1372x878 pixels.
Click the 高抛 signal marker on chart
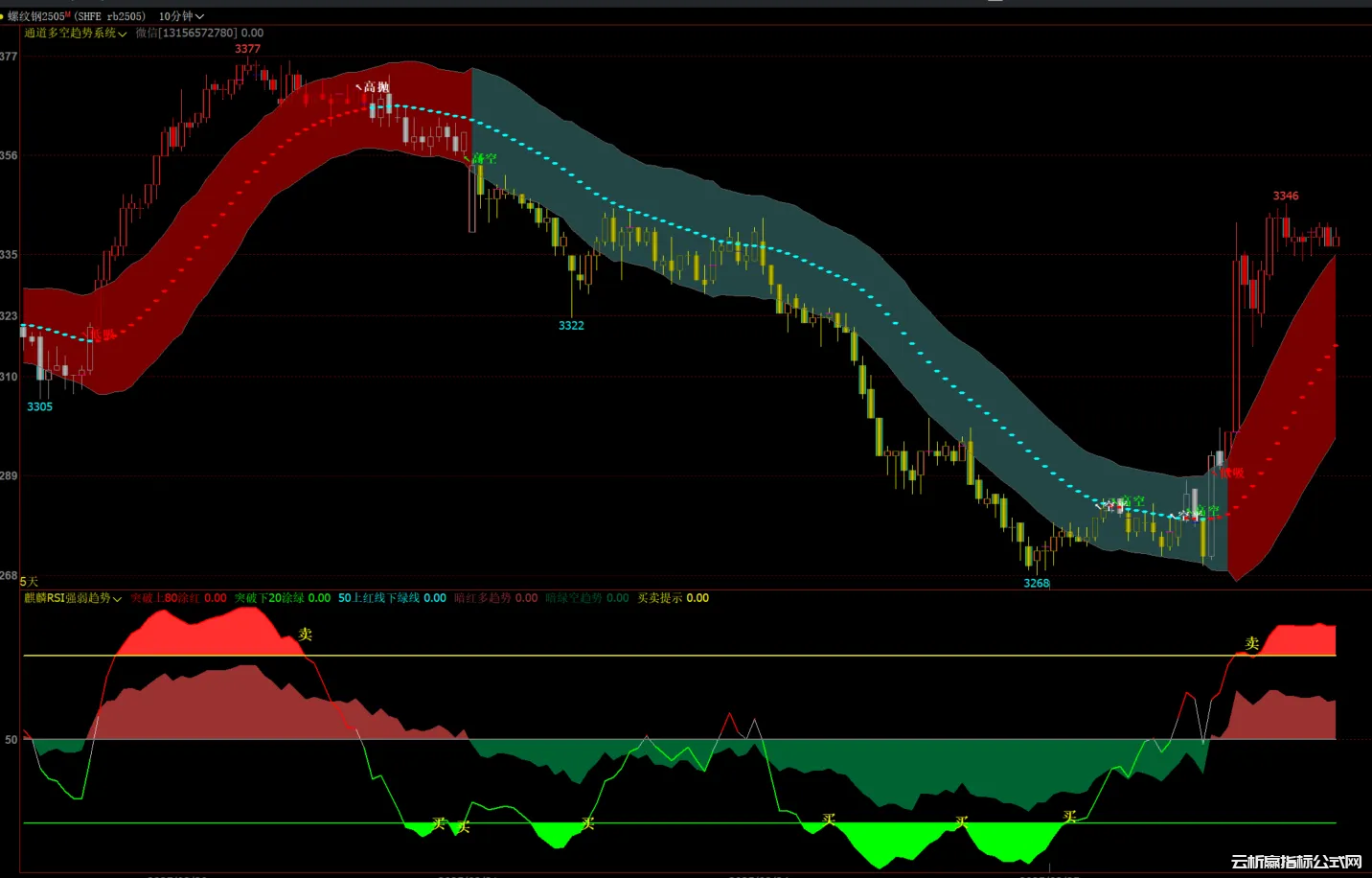point(376,87)
